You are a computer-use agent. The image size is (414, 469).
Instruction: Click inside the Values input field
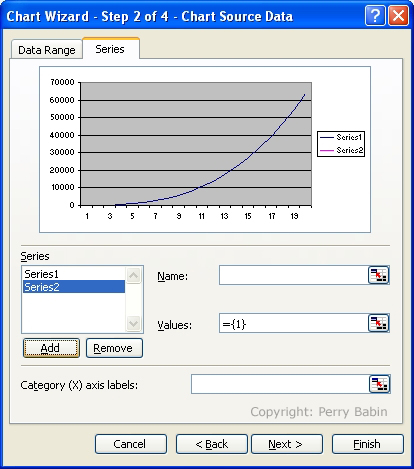pos(293,323)
